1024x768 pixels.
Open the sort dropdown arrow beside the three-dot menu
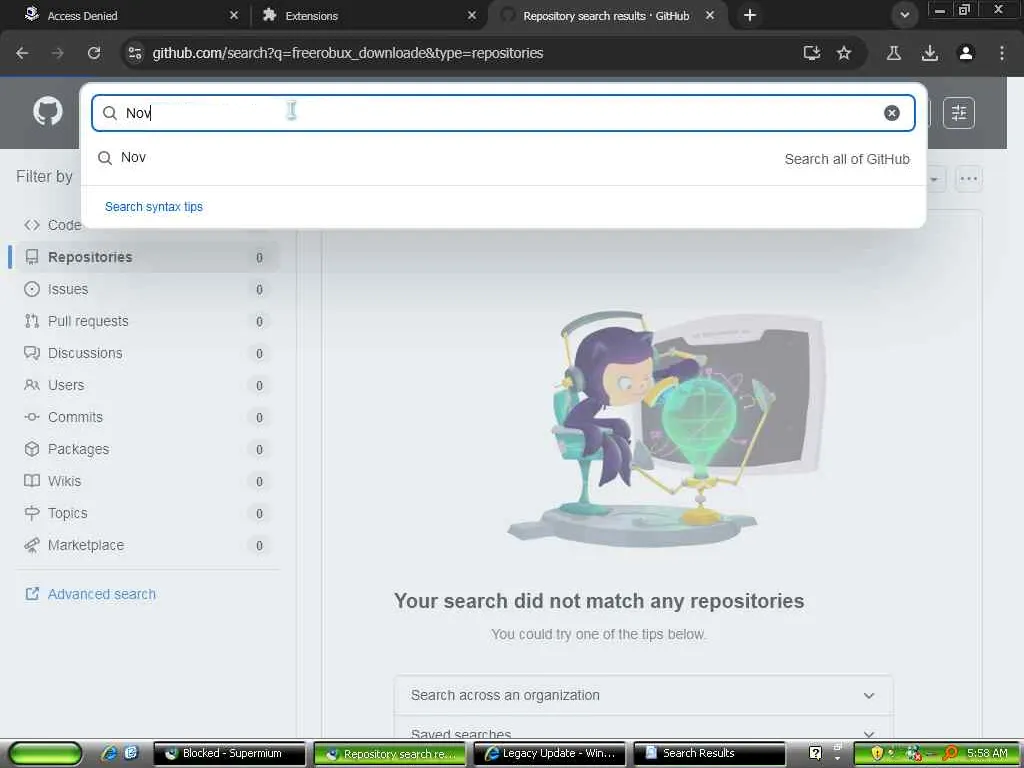(x=935, y=179)
